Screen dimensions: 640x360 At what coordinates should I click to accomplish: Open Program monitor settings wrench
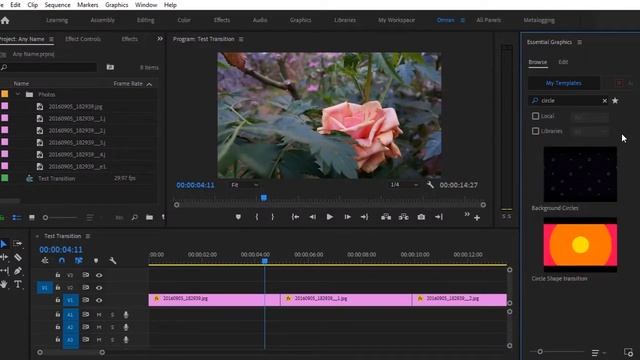pyautogui.click(x=430, y=185)
